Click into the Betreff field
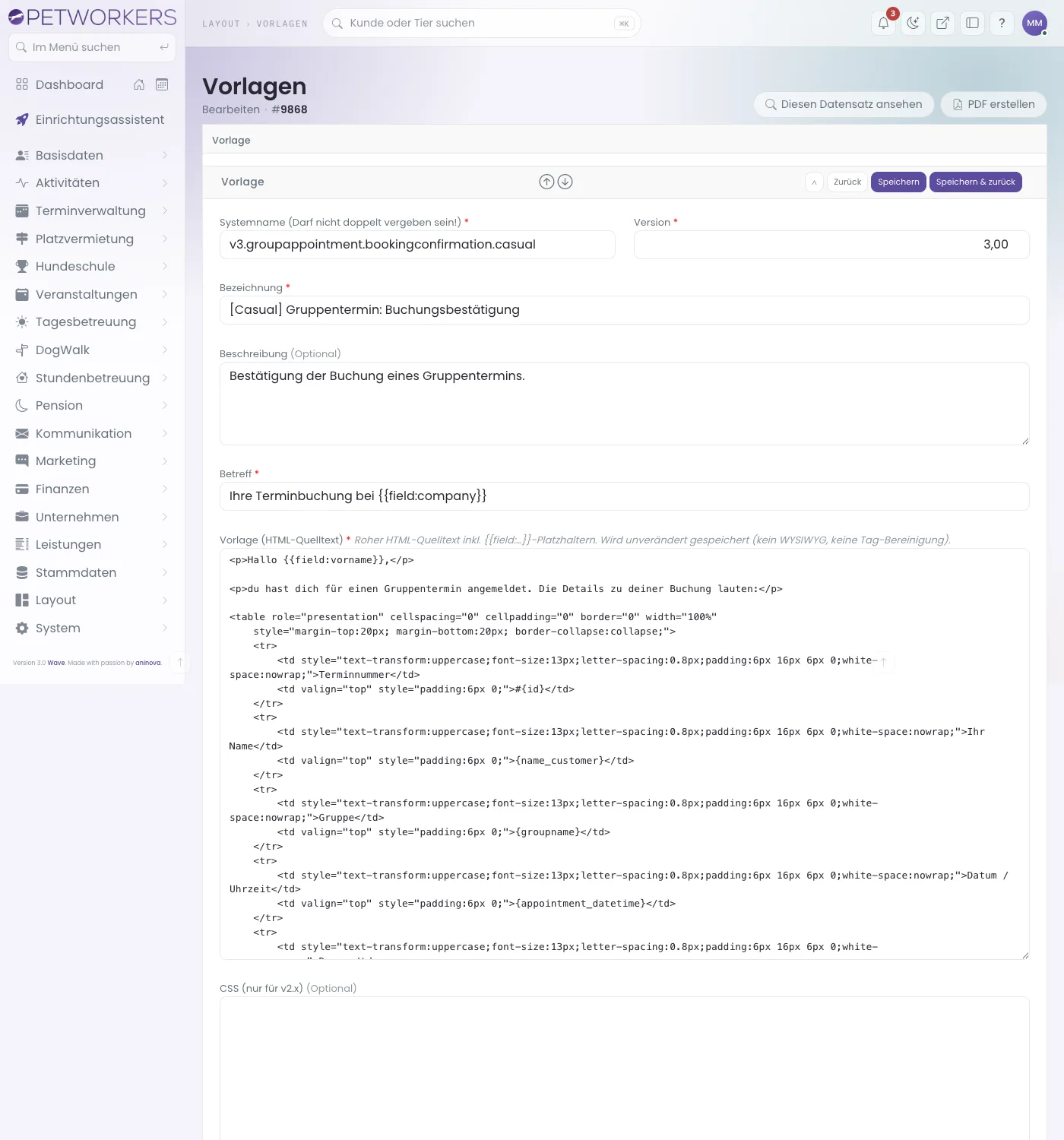This screenshot has width=1064, height=1140. pos(624,496)
